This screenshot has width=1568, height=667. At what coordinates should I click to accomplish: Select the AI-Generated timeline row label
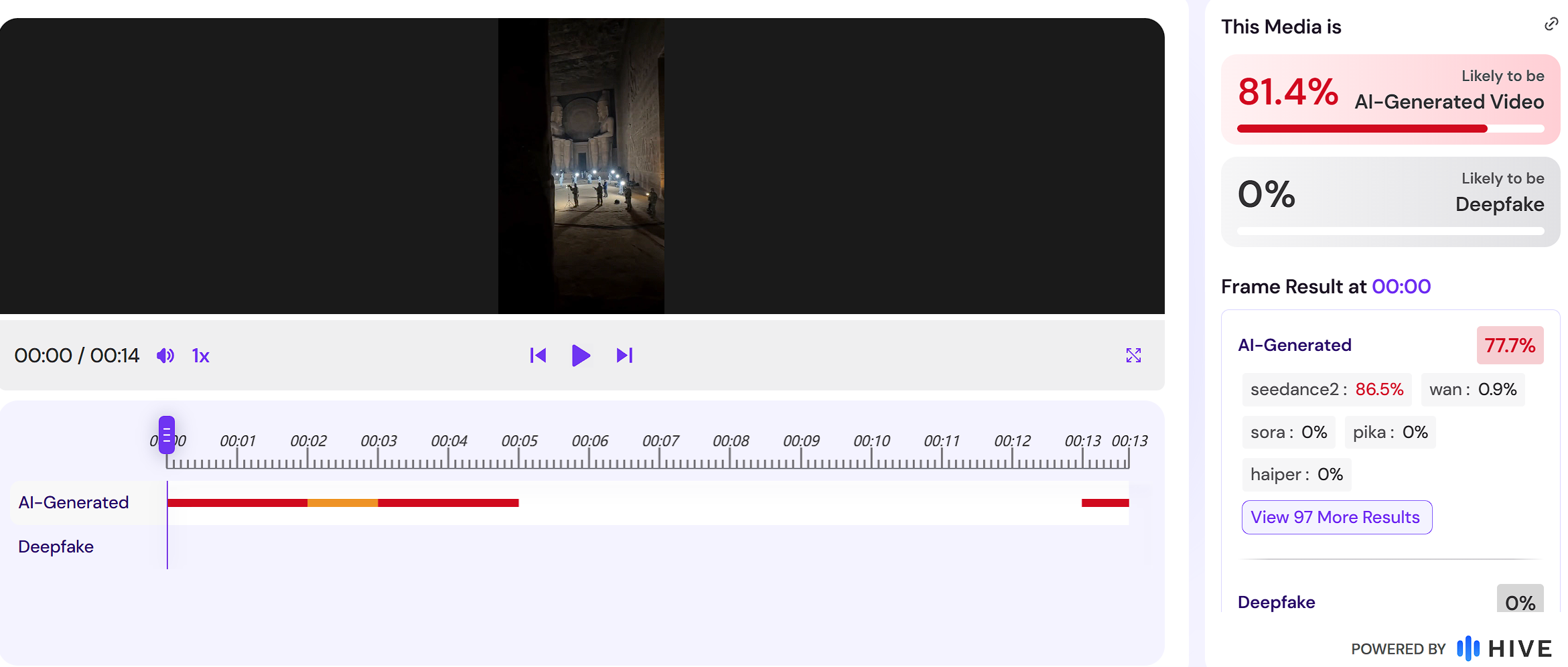74,502
